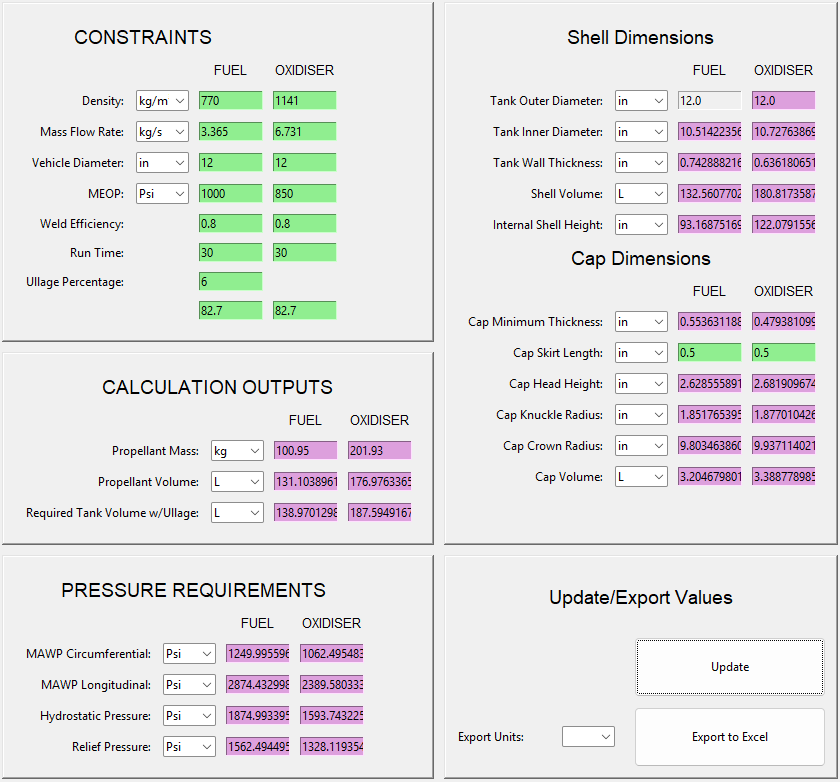Open Shell Volume unit dropdown
840x782 pixels.
click(x=641, y=193)
